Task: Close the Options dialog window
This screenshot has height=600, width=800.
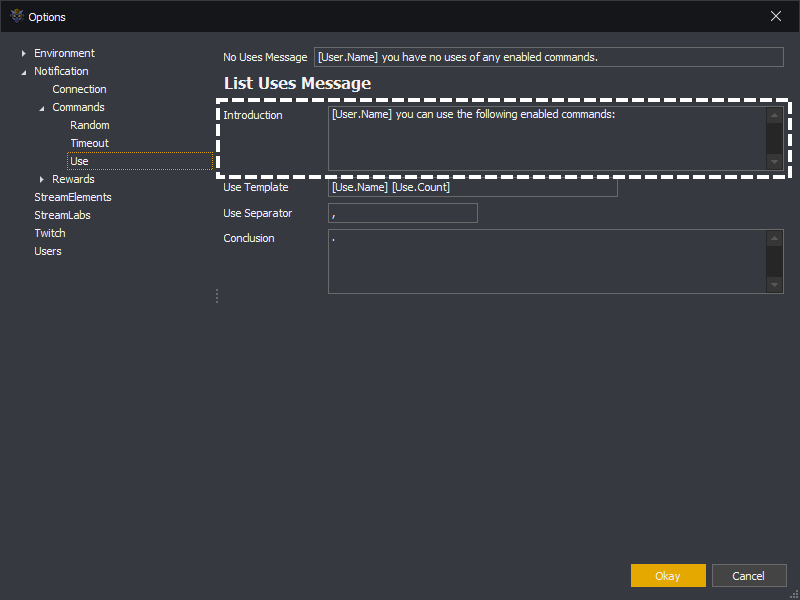Action: tap(776, 16)
